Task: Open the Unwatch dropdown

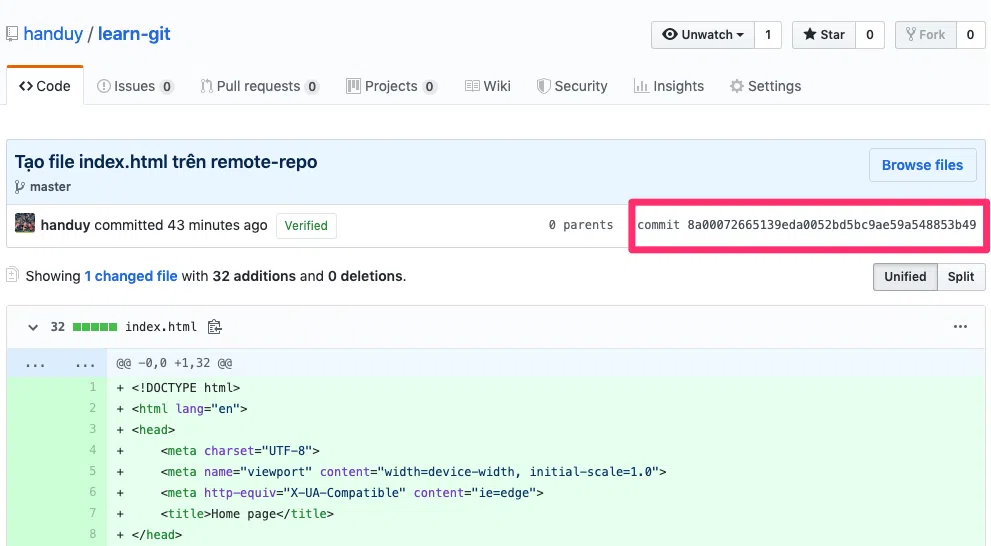Action: coord(703,35)
